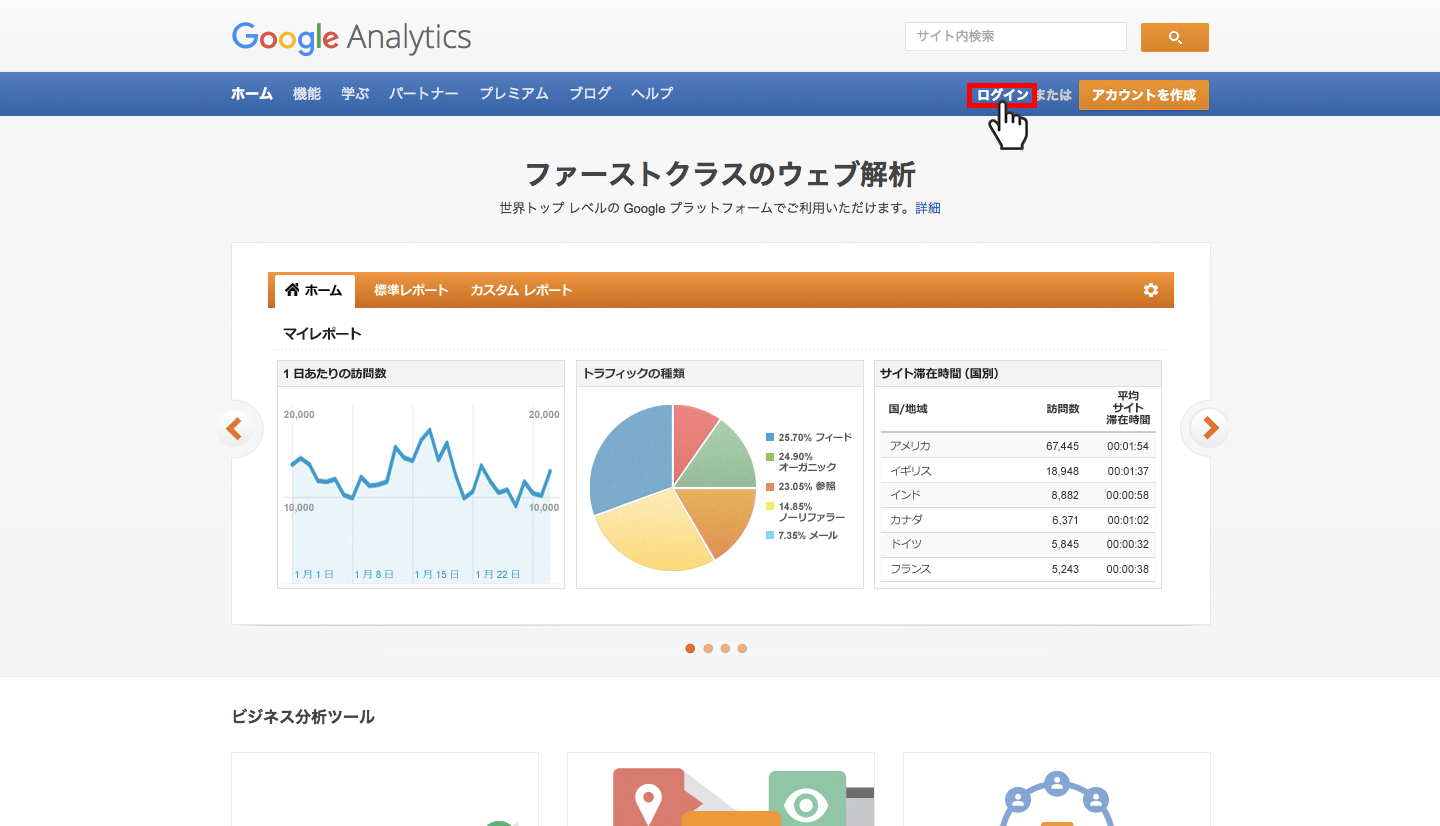
Task: Click the 24.90% オーガニック legend entry
Action: tap(801, 462)
